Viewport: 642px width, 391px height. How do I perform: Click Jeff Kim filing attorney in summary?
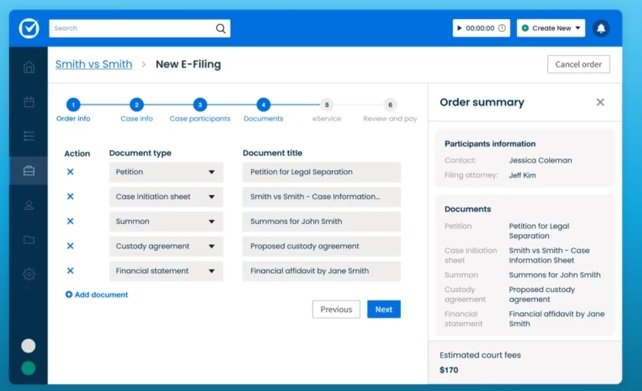click(522, 175)
